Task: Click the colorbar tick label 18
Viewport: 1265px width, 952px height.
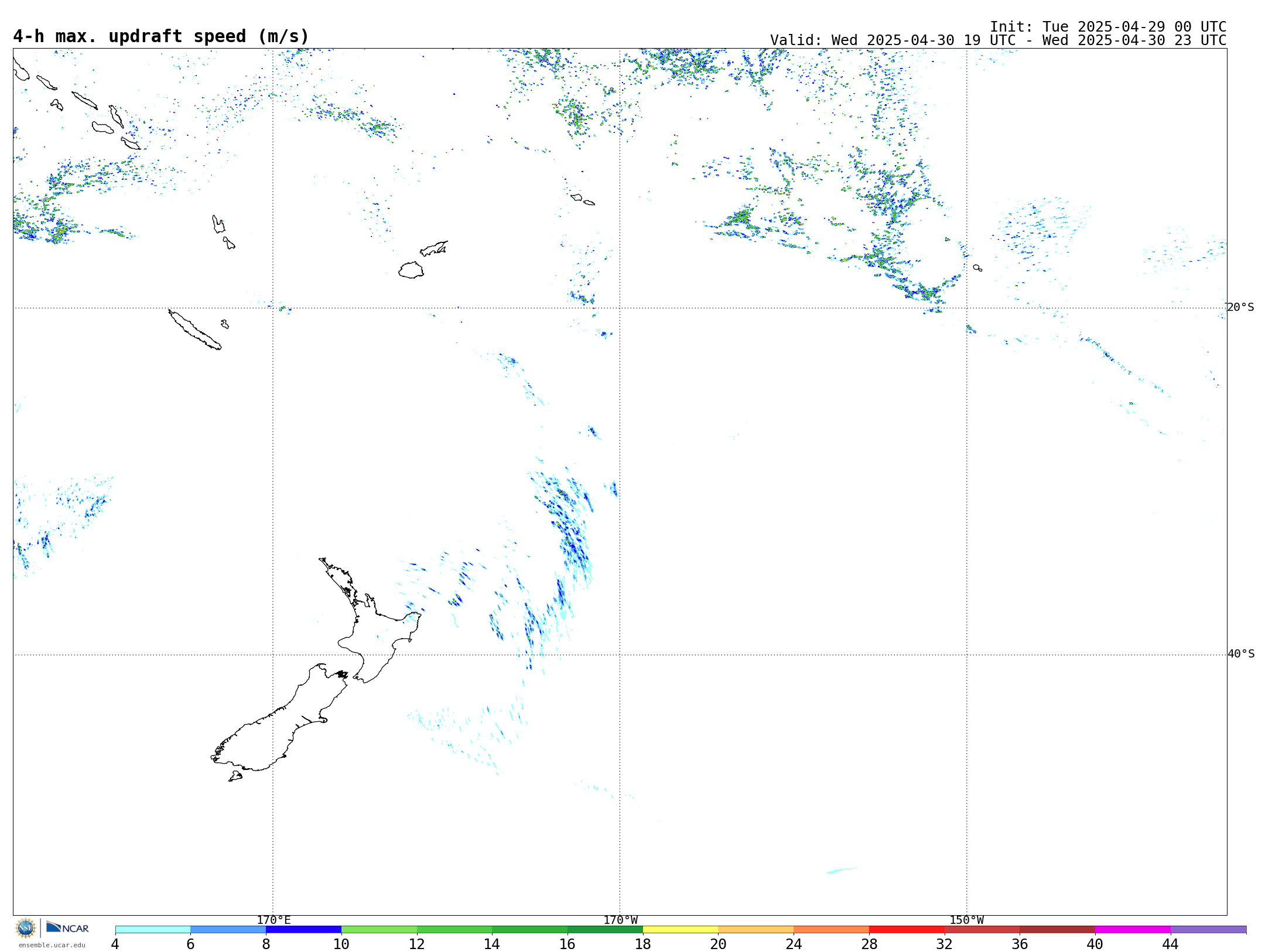Action: pos(643,944)
